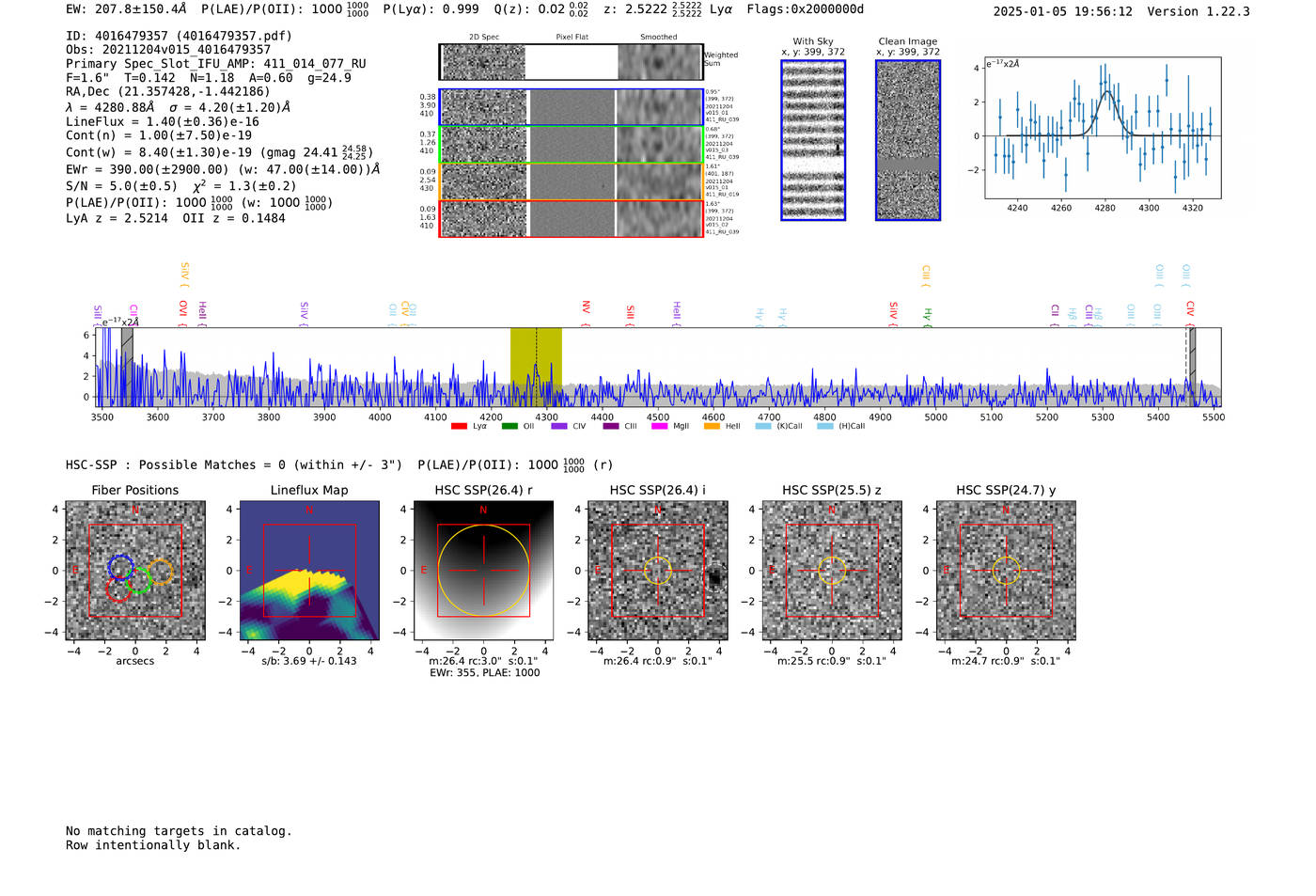This screenshot has height=896, width=1316.
Task: Select the blue-bordered 2D fiber spectrum row
Action: tap(571, 107)
